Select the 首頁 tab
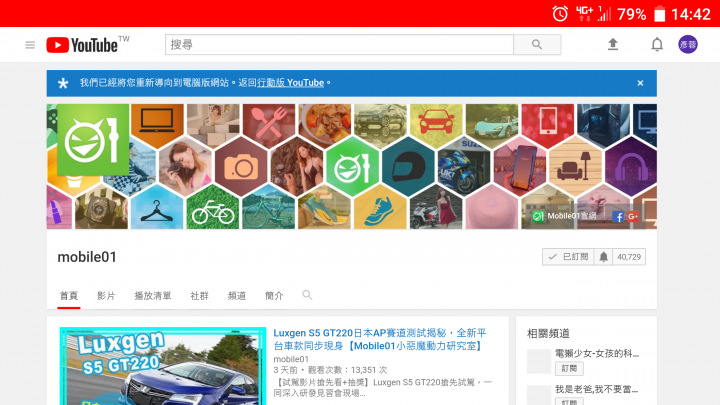The height and width of the screenshot is (405, 720). 69,296
